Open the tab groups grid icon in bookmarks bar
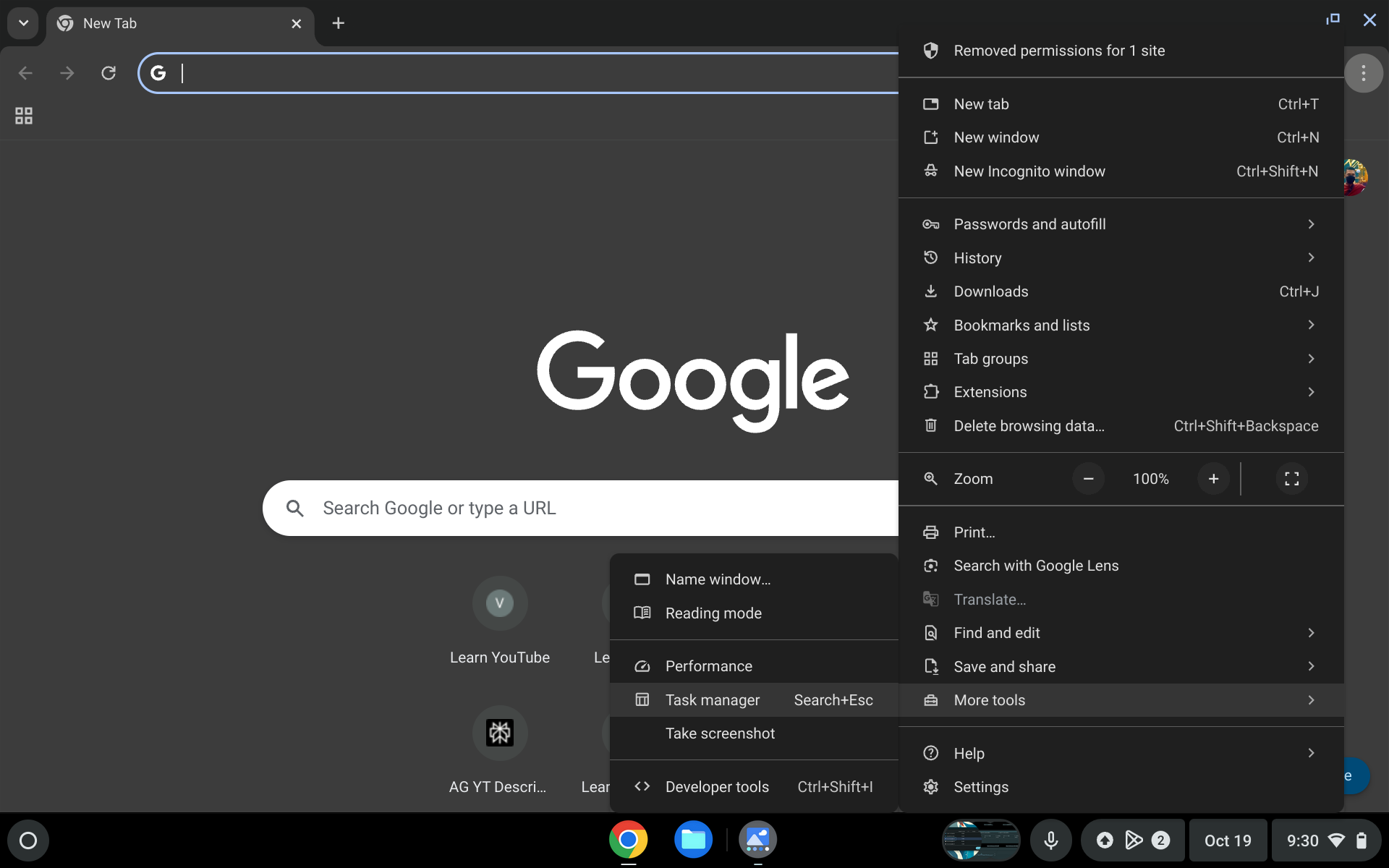The width and height of the screenshot is (1389, 868). click(24, 116)
